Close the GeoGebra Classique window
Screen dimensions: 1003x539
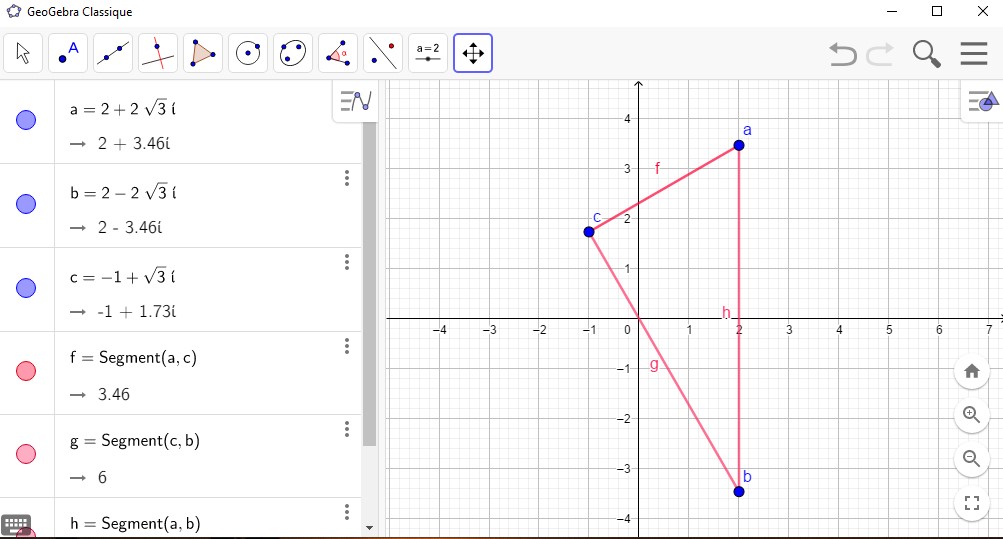[x=983, y=11]
